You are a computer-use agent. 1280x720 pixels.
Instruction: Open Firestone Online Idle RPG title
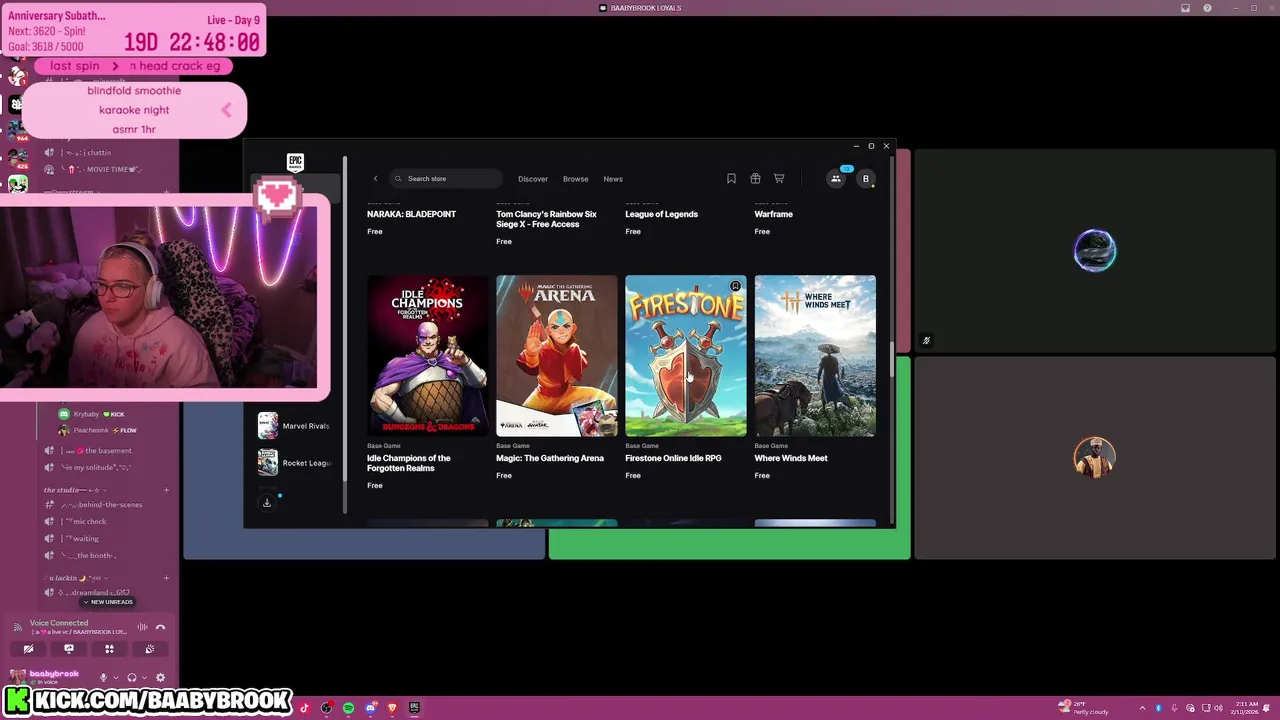click(673, 458)
